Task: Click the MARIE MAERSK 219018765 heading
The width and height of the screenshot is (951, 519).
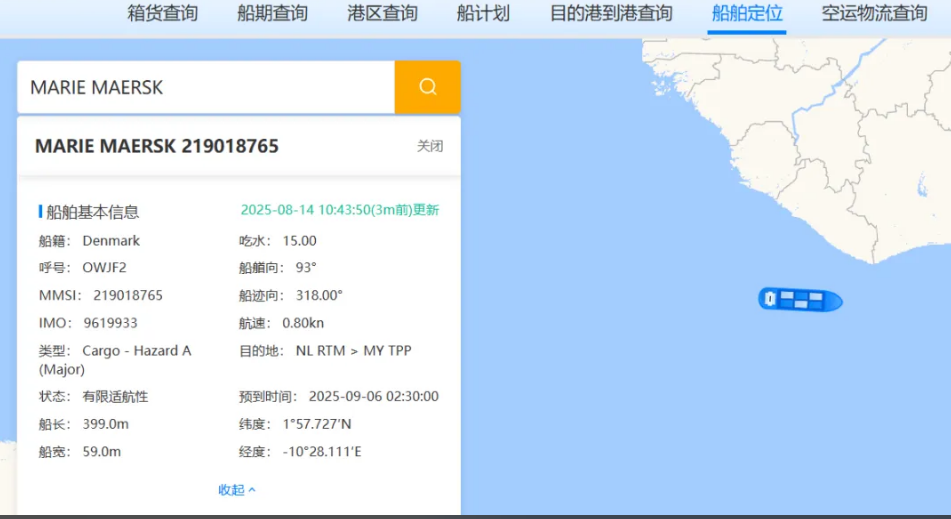Action: pos(156,146)
